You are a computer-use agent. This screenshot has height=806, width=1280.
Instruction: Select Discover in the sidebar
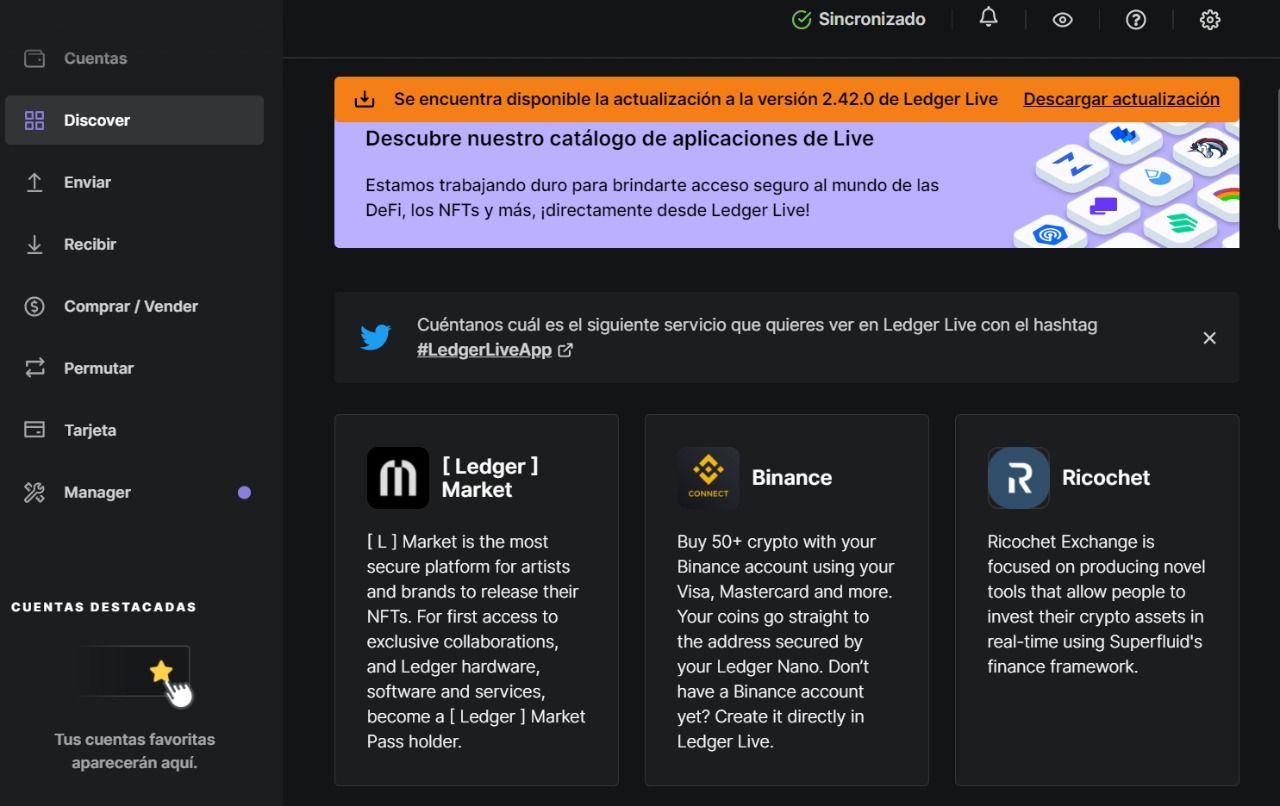(134, 120)
